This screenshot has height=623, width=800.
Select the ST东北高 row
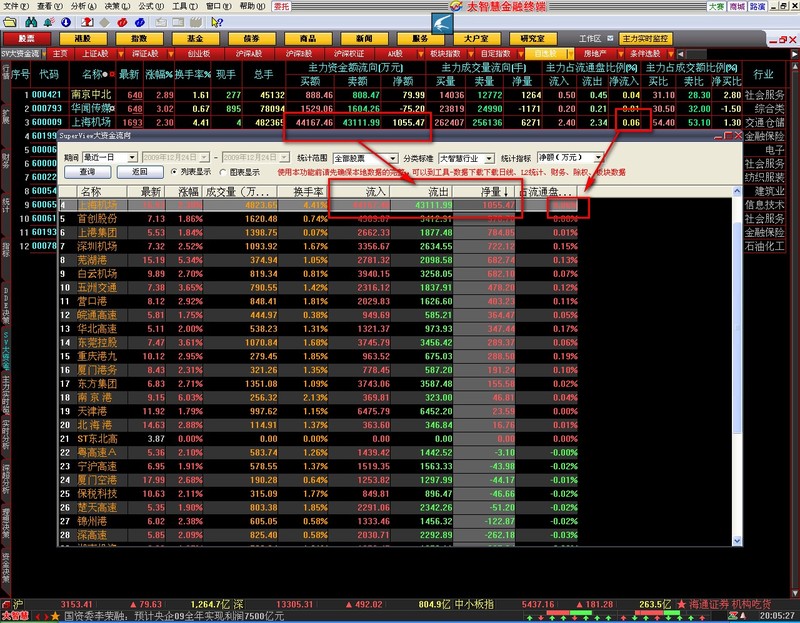click(318, 439)
